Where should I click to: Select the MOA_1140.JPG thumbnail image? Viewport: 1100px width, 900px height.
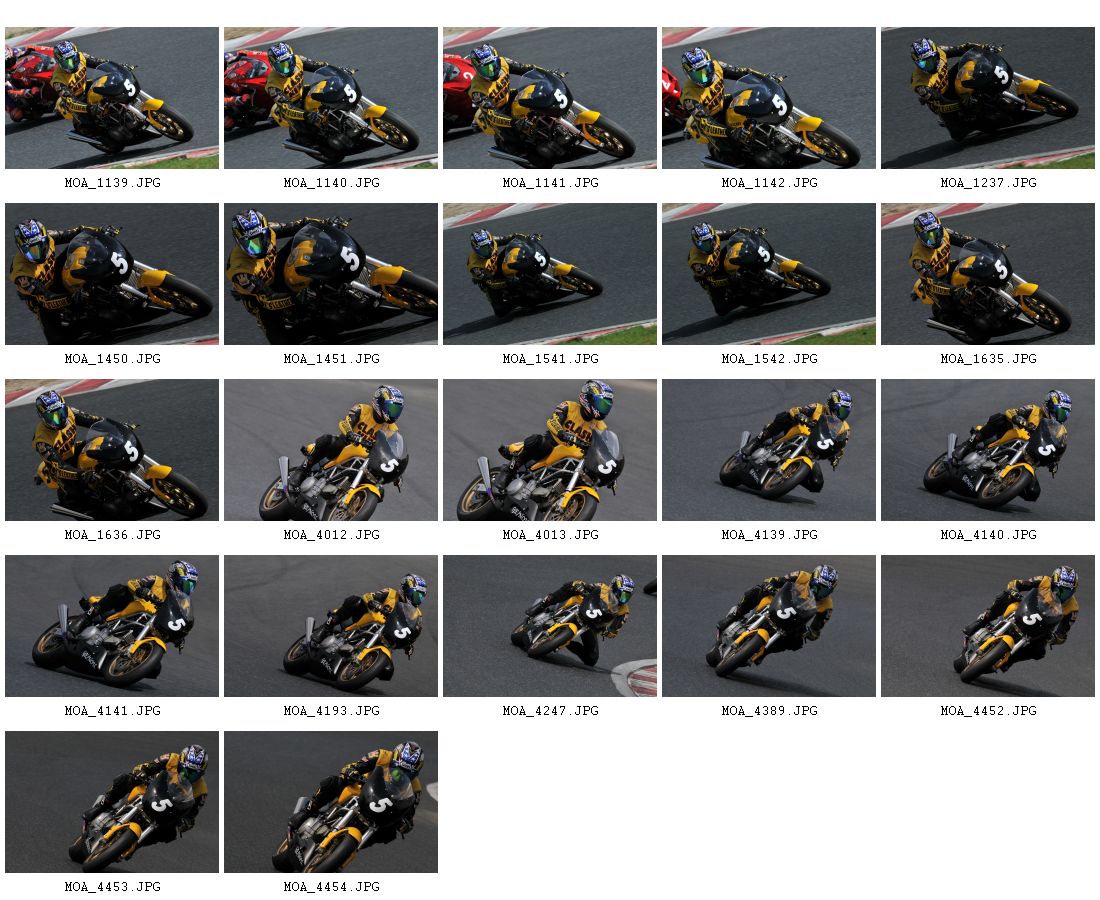tap(330, 98)
